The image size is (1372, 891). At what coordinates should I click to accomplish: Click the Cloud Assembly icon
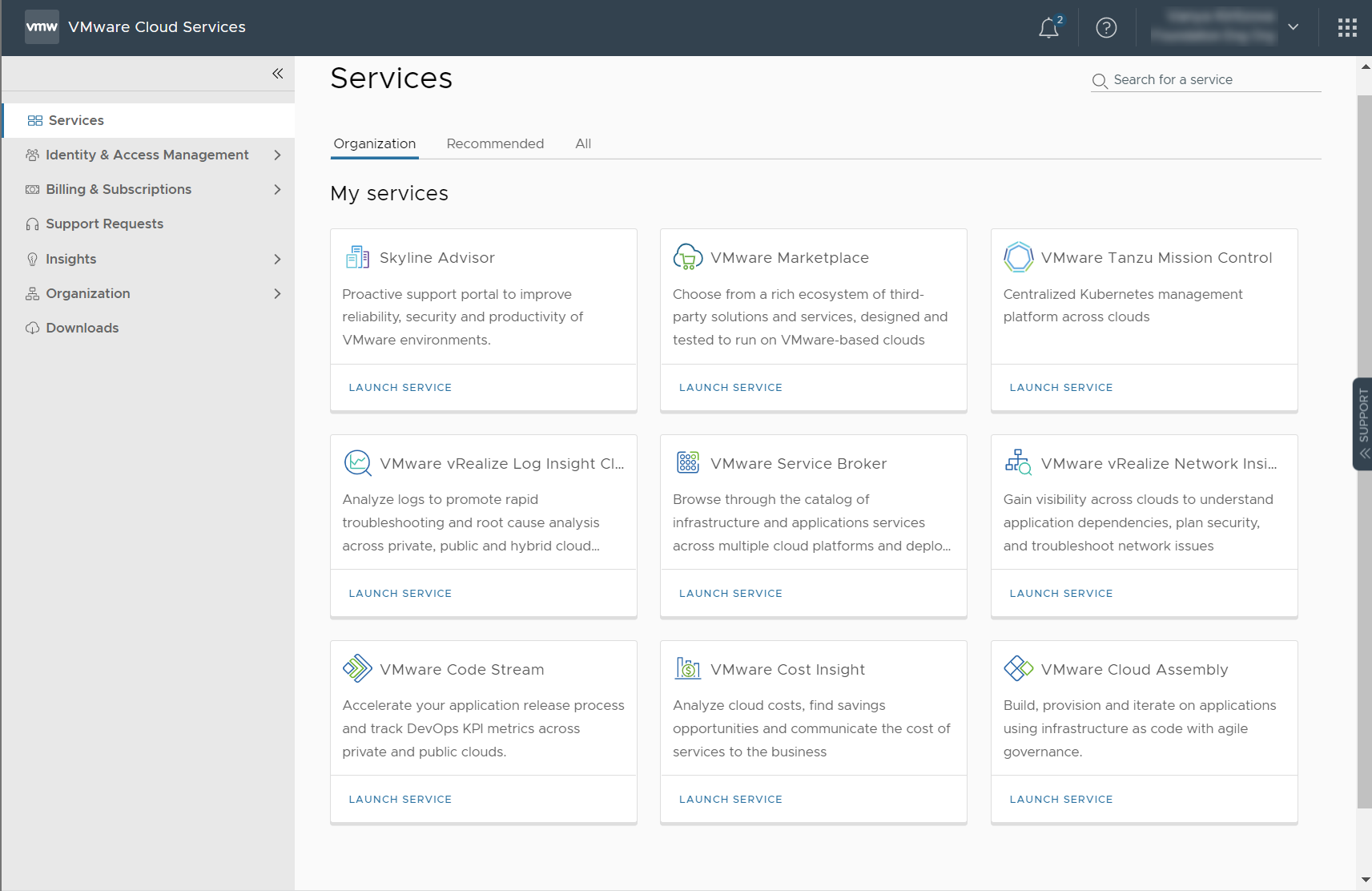tap(1018, 668)
